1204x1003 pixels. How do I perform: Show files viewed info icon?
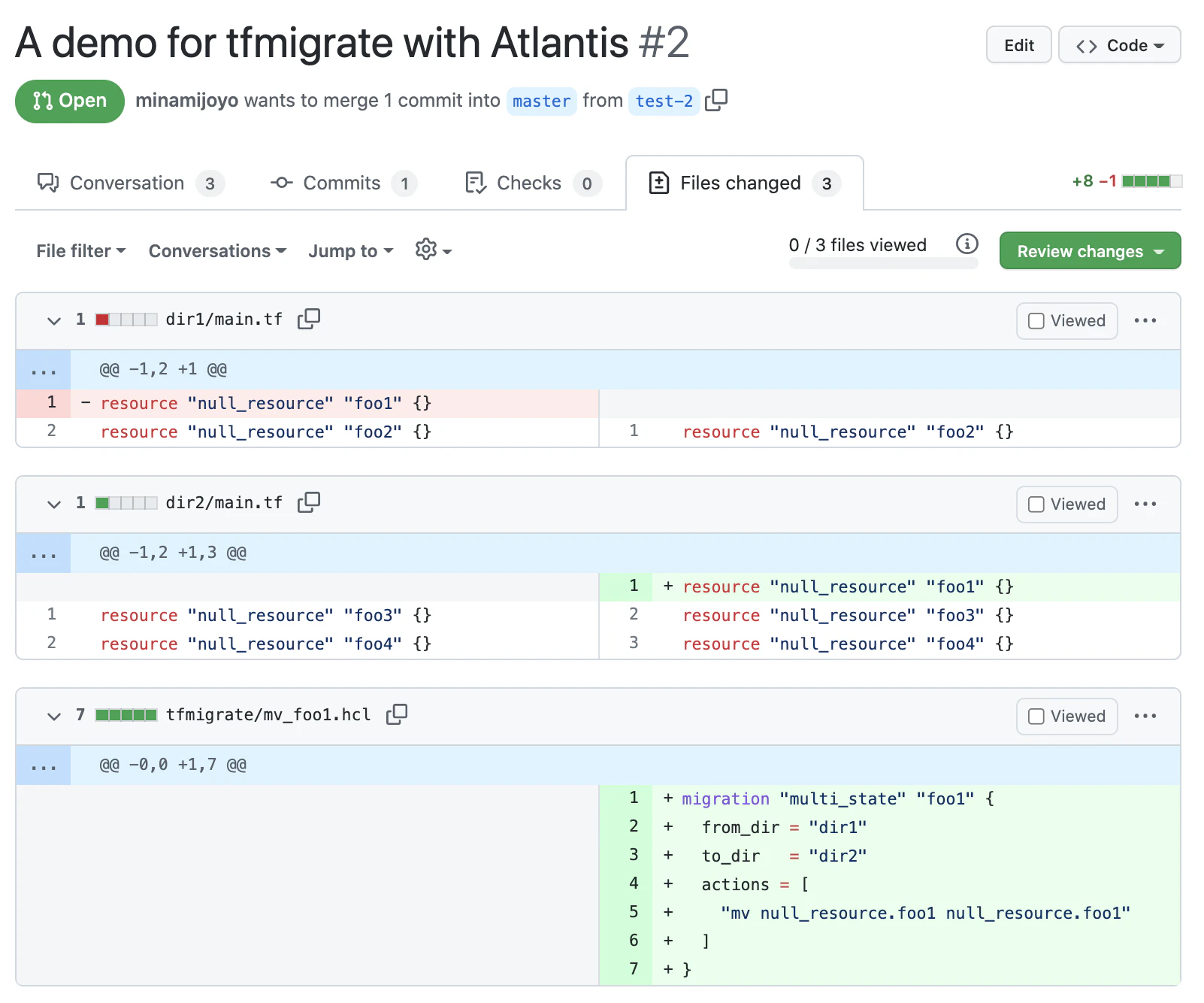pyautogui.click(x=967, y=244)
